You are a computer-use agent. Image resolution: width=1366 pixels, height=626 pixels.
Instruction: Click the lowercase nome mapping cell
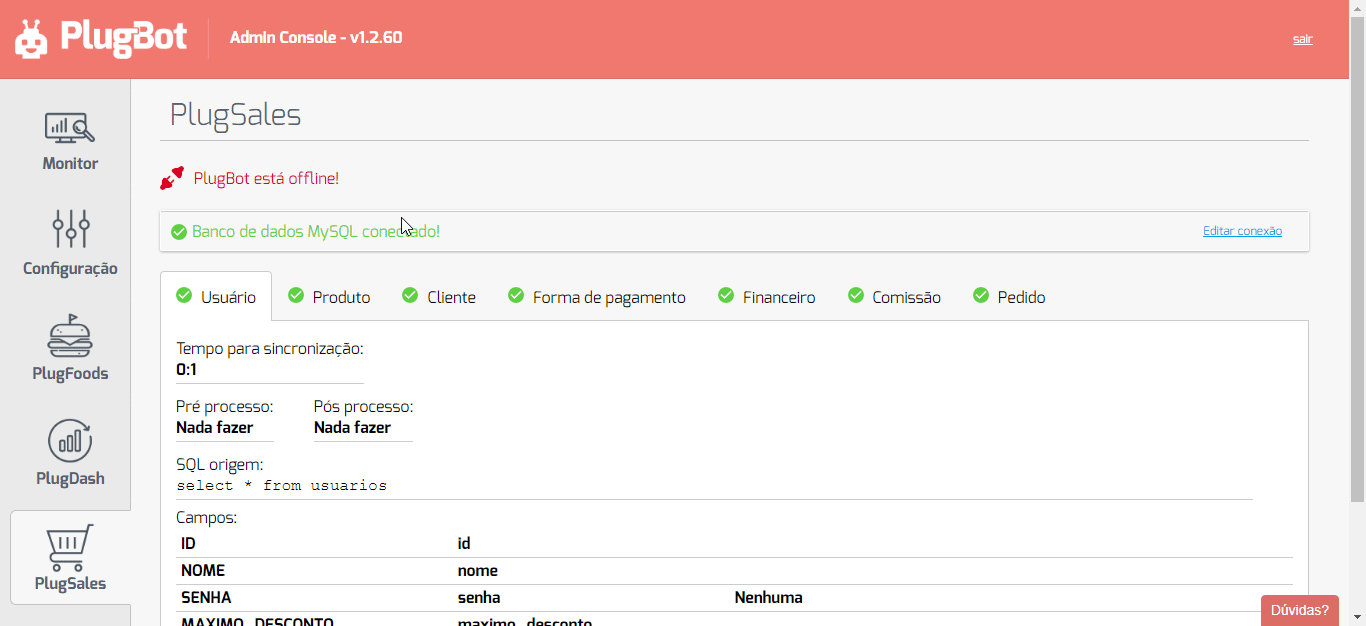[x=478, y=571]
